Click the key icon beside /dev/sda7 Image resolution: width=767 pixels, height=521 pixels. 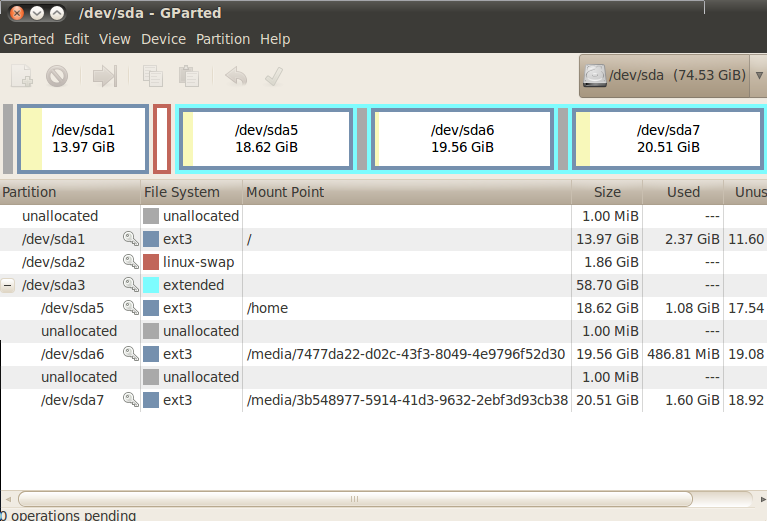pos(131,400)
